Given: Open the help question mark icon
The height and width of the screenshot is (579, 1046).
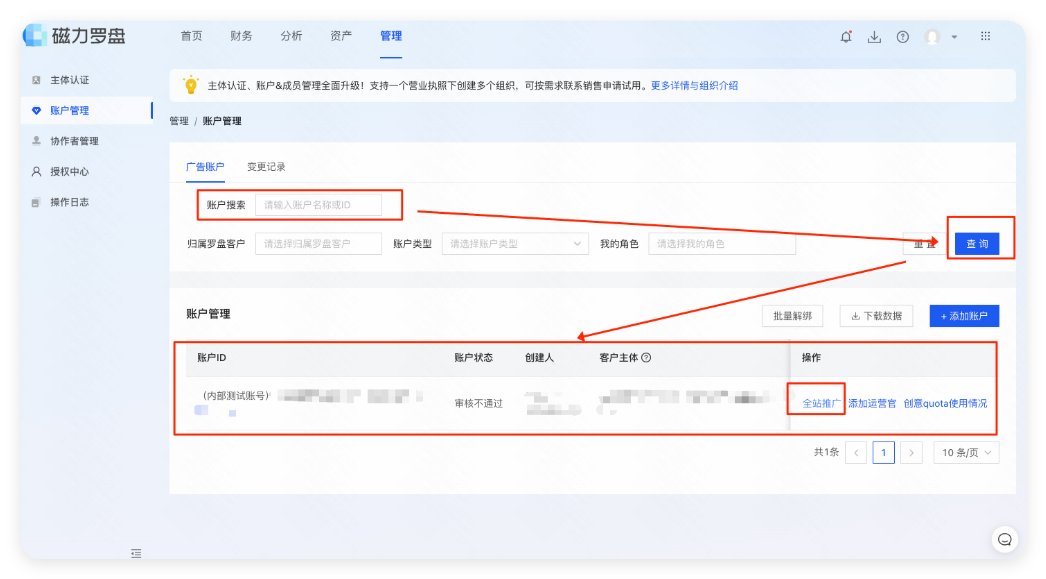Looking at the screenshot, I should coord(903,37).
